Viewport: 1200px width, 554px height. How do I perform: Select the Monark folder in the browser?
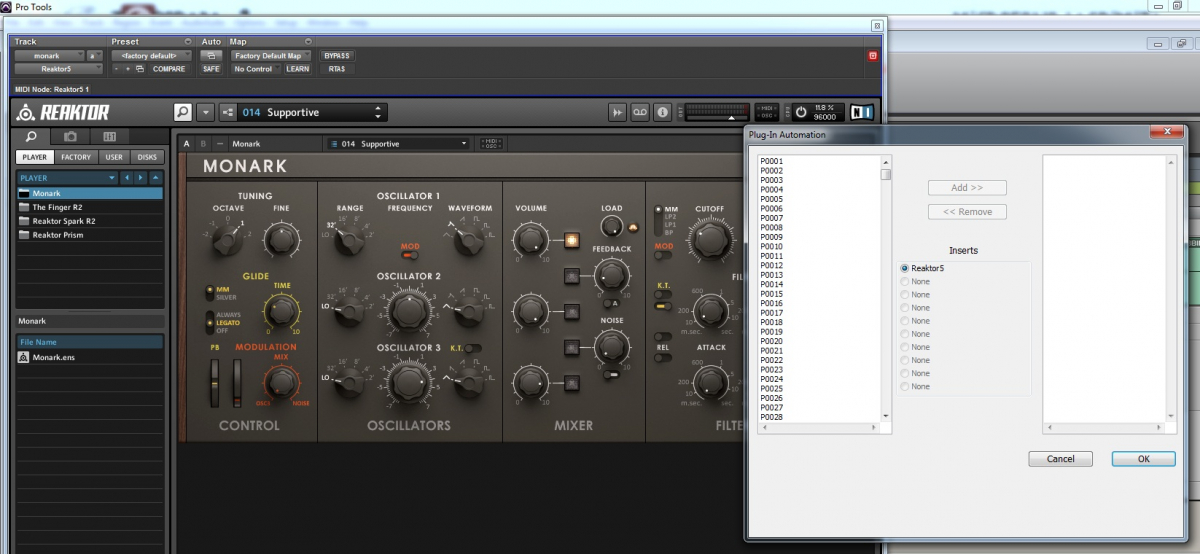tap(90, 193)
